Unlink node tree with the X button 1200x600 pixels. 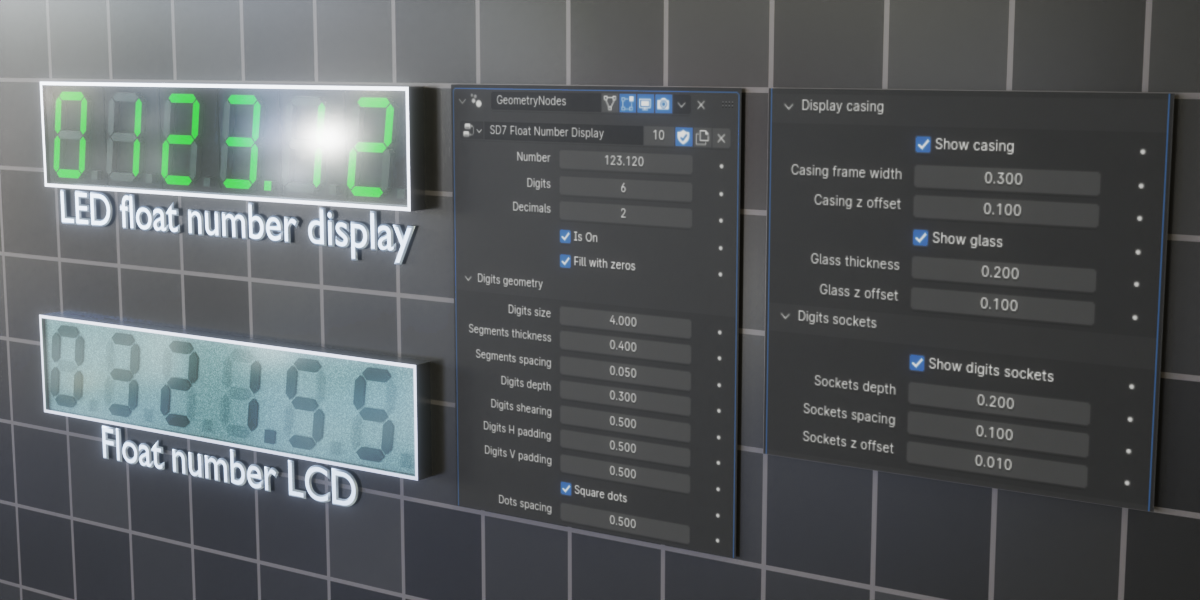coord(721,135)
